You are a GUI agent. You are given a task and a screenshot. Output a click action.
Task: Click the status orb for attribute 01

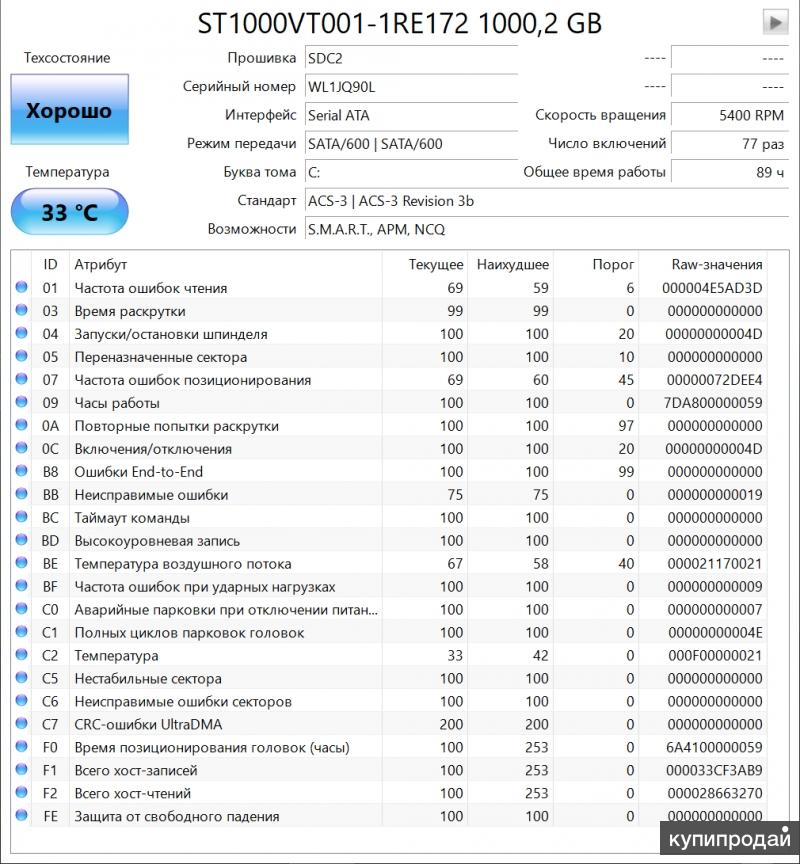tap(22, 288)
